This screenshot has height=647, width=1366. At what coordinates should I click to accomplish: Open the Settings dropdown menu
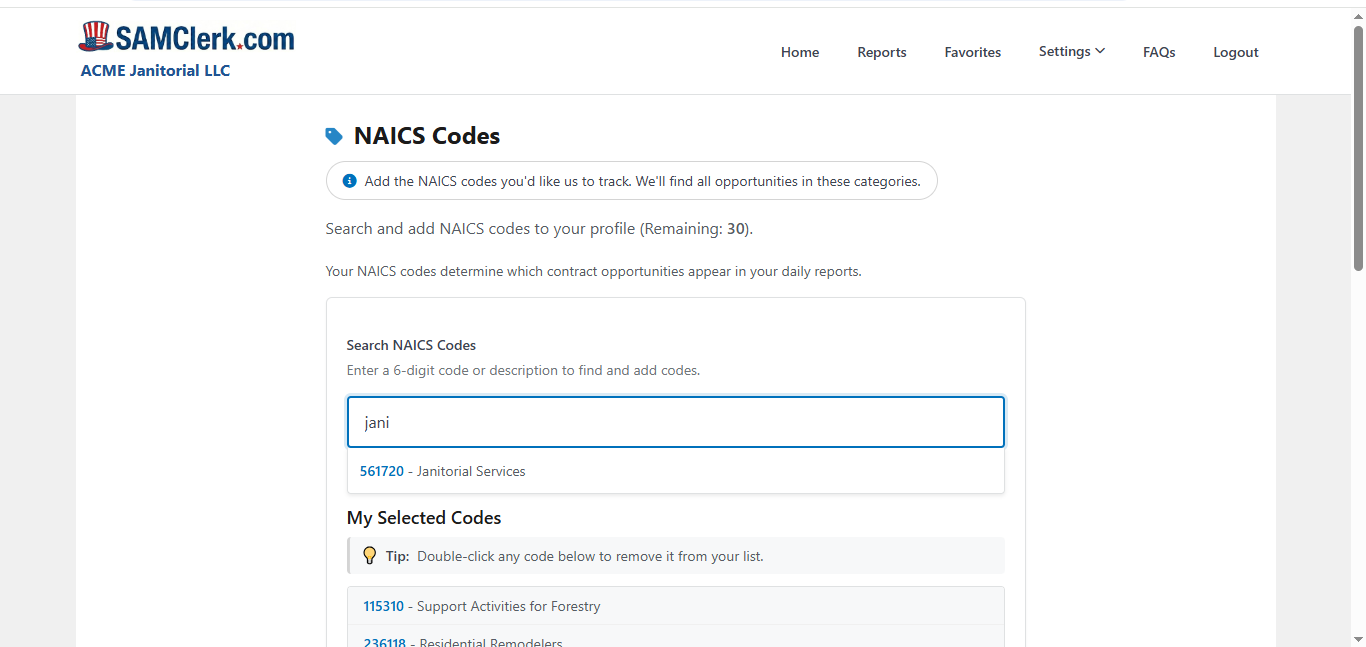1071,51
